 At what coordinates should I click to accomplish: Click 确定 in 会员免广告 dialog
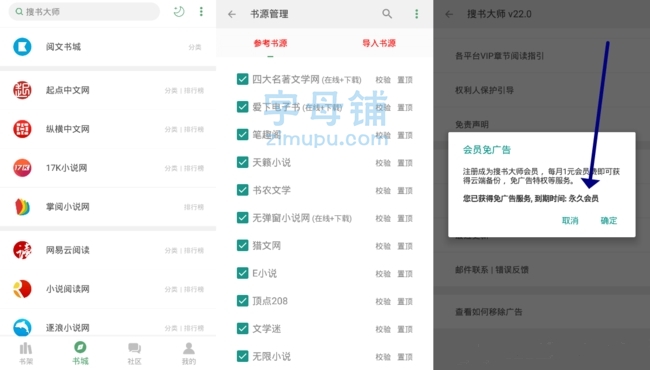click(x=609, y=221)
